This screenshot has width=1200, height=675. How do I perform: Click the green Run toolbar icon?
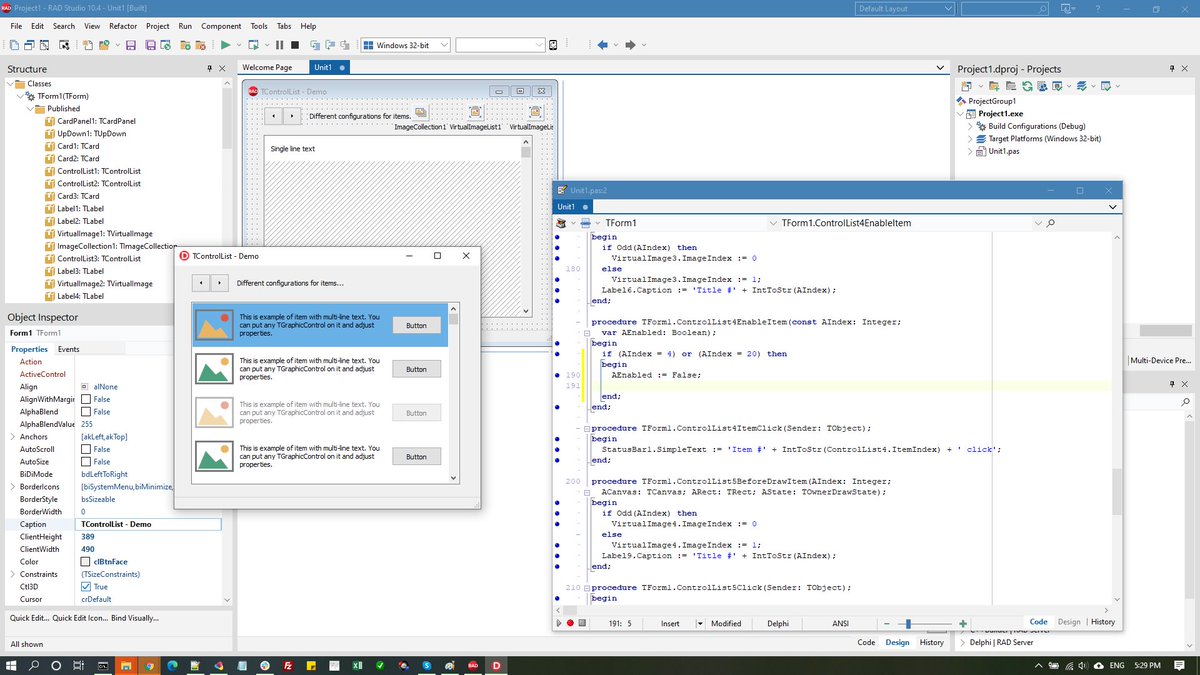pos(226,45)
